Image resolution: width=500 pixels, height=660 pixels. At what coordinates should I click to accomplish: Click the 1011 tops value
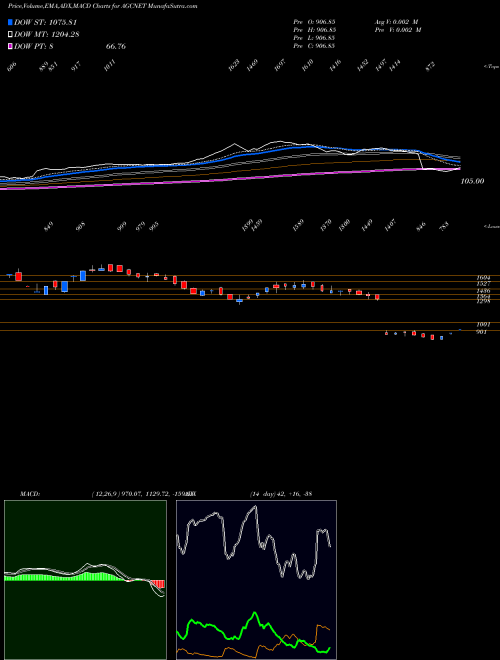point(109,65)
